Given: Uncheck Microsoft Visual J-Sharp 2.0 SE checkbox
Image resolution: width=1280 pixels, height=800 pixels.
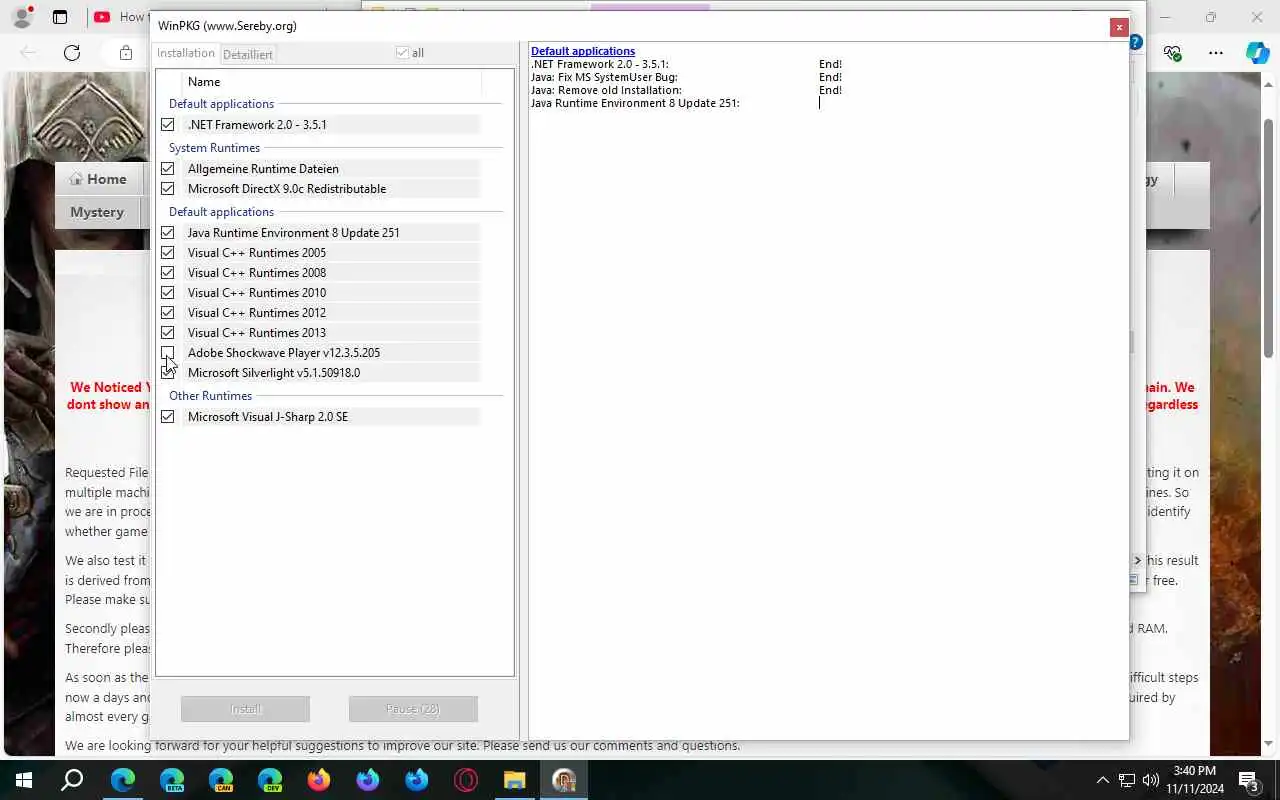Looking at the screenshot, I should pos(168,417).
